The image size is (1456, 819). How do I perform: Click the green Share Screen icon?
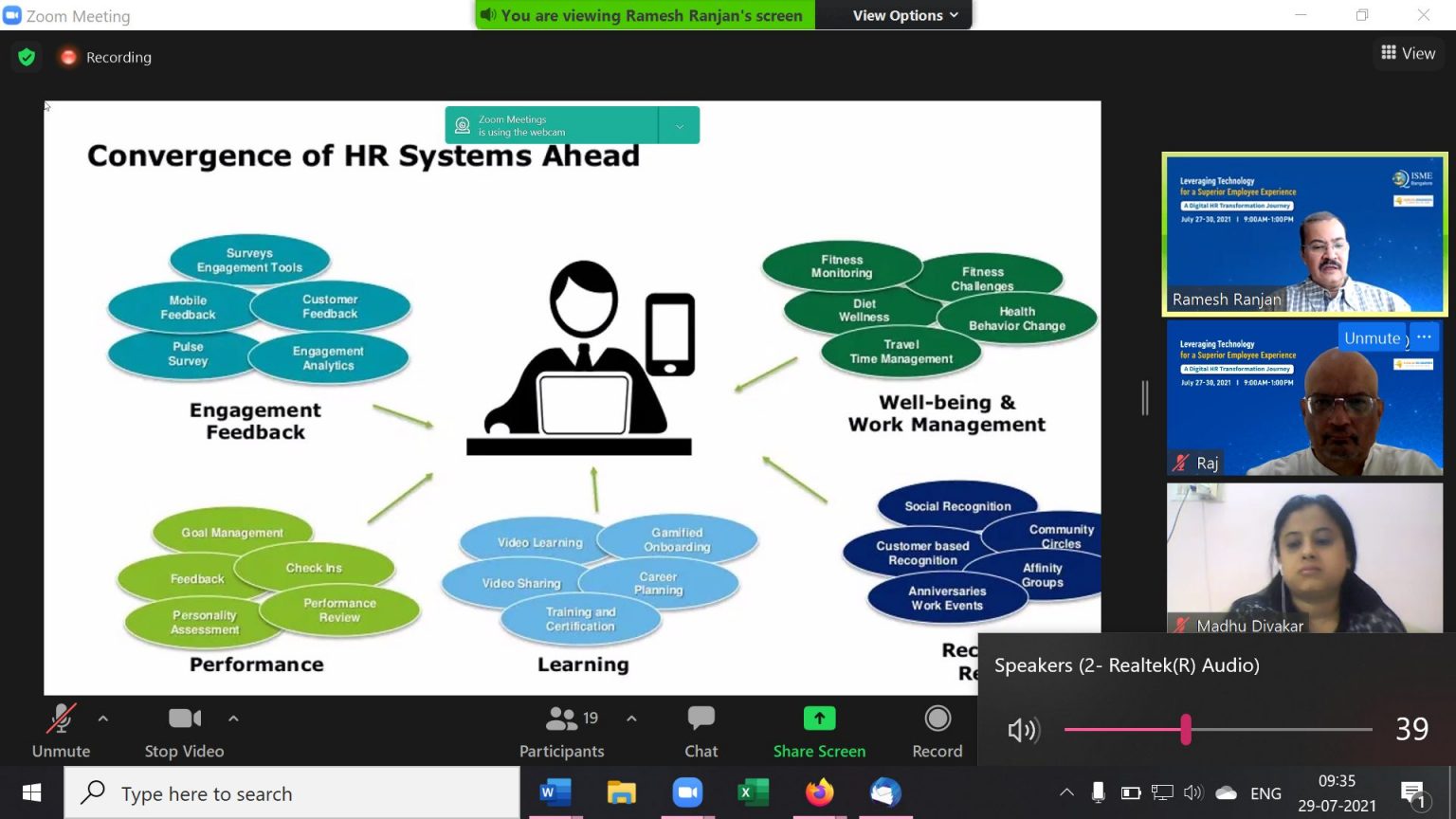pyautogui.click(x=819, y=719)
